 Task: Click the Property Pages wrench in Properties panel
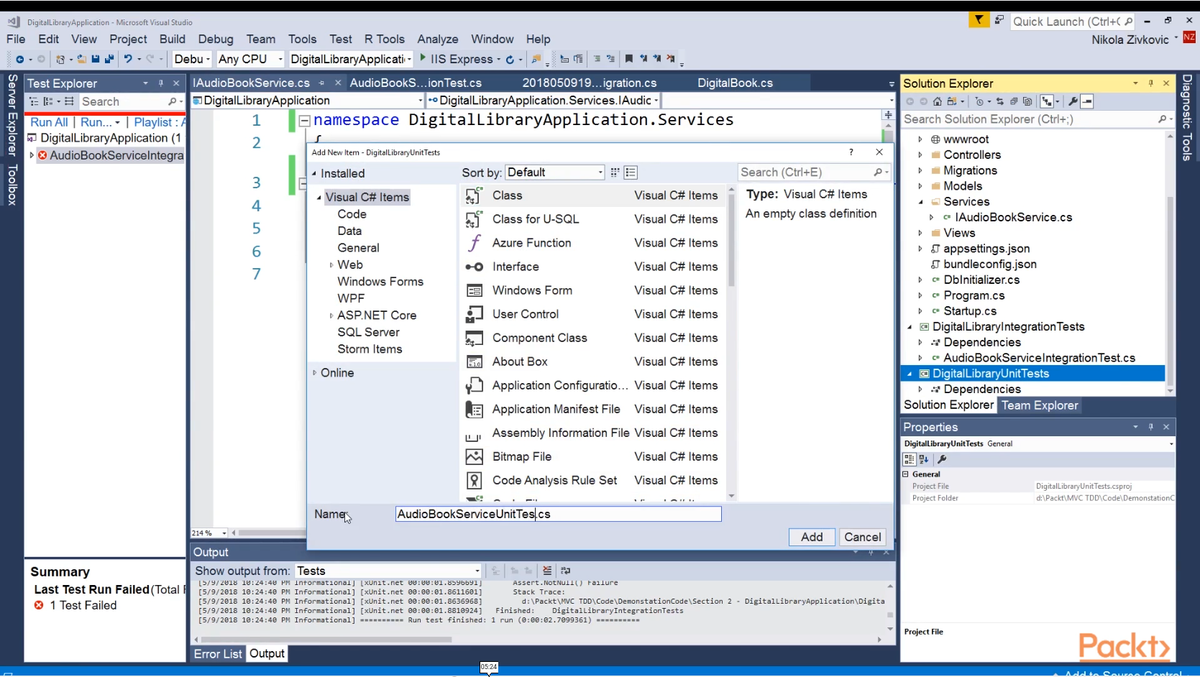pyautogui.click(x=942, y=459)
